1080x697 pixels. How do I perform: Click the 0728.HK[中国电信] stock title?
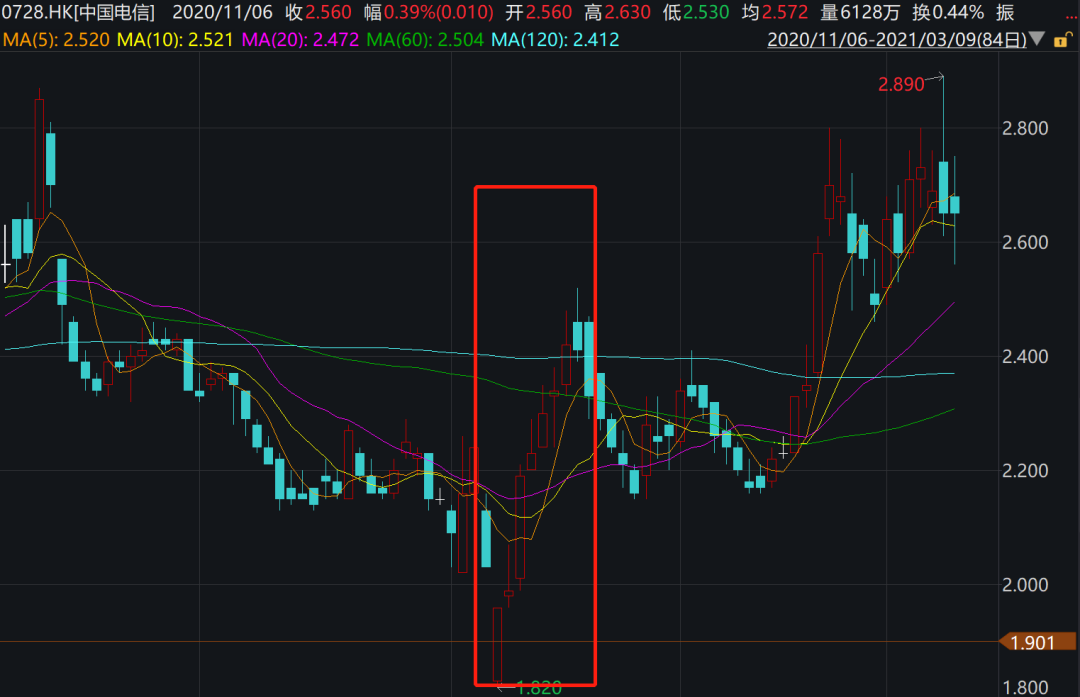(x=79, y=12)
